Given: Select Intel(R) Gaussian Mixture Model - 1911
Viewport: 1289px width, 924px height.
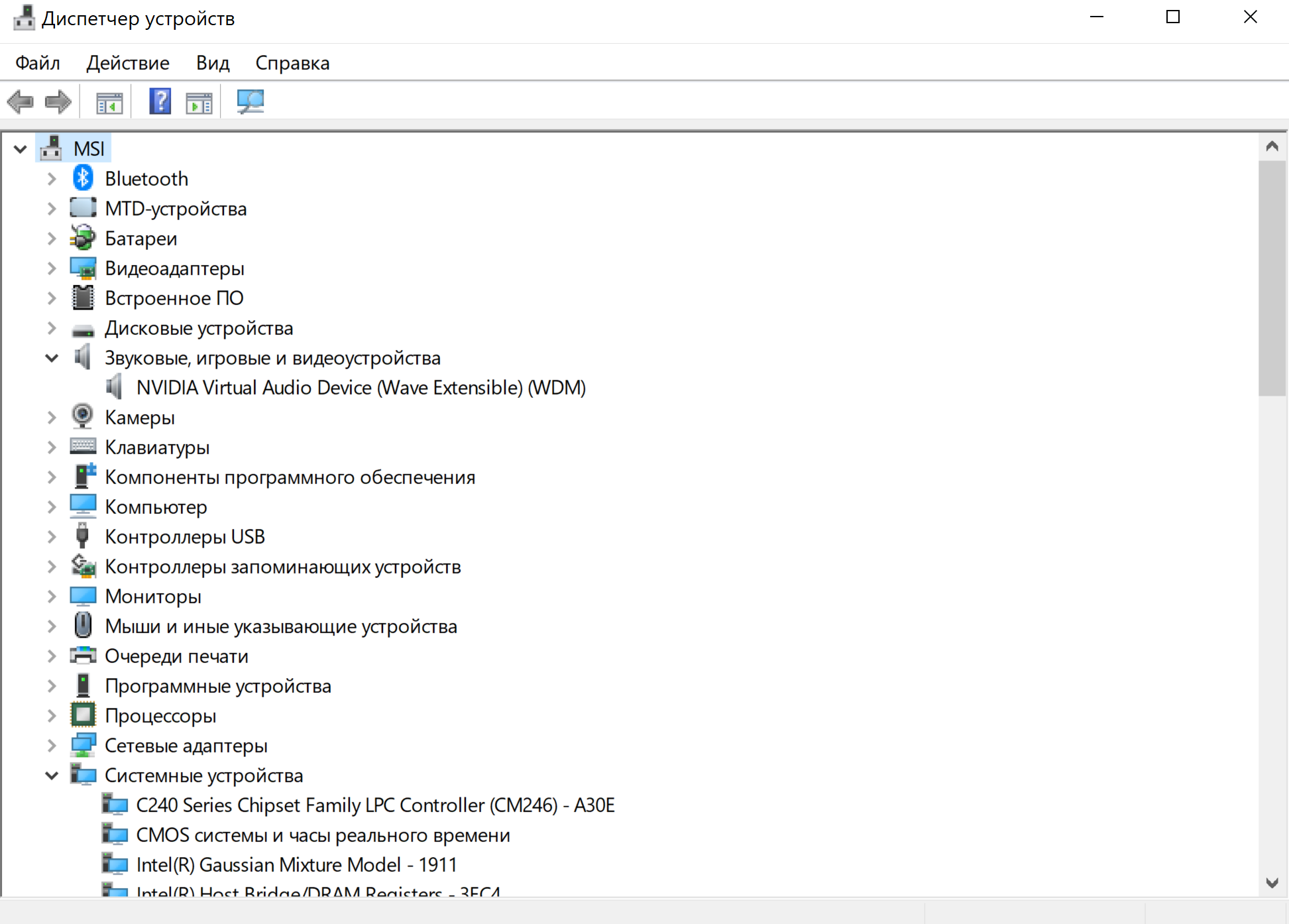Looking at the screenshot, I should [296, 865].
